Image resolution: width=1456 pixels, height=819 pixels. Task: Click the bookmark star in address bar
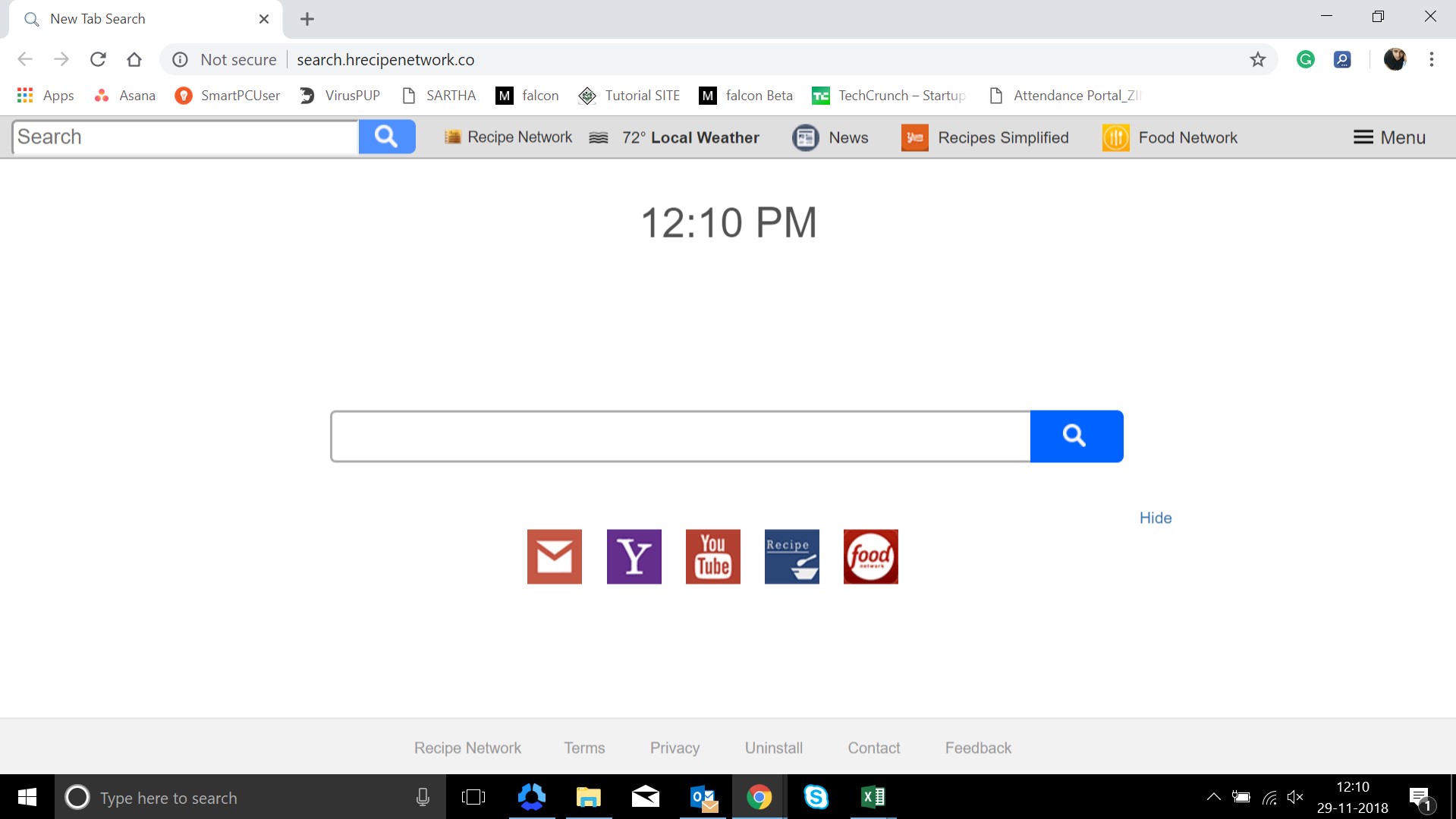1257,59
